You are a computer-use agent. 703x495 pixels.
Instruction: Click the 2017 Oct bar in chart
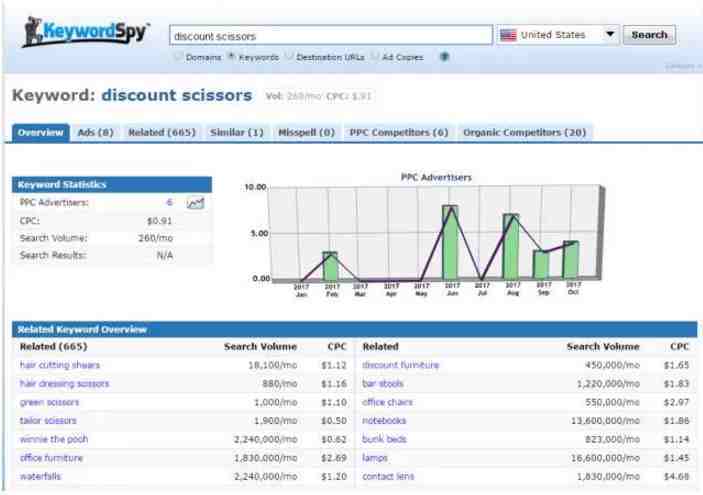tap(571, 260)
